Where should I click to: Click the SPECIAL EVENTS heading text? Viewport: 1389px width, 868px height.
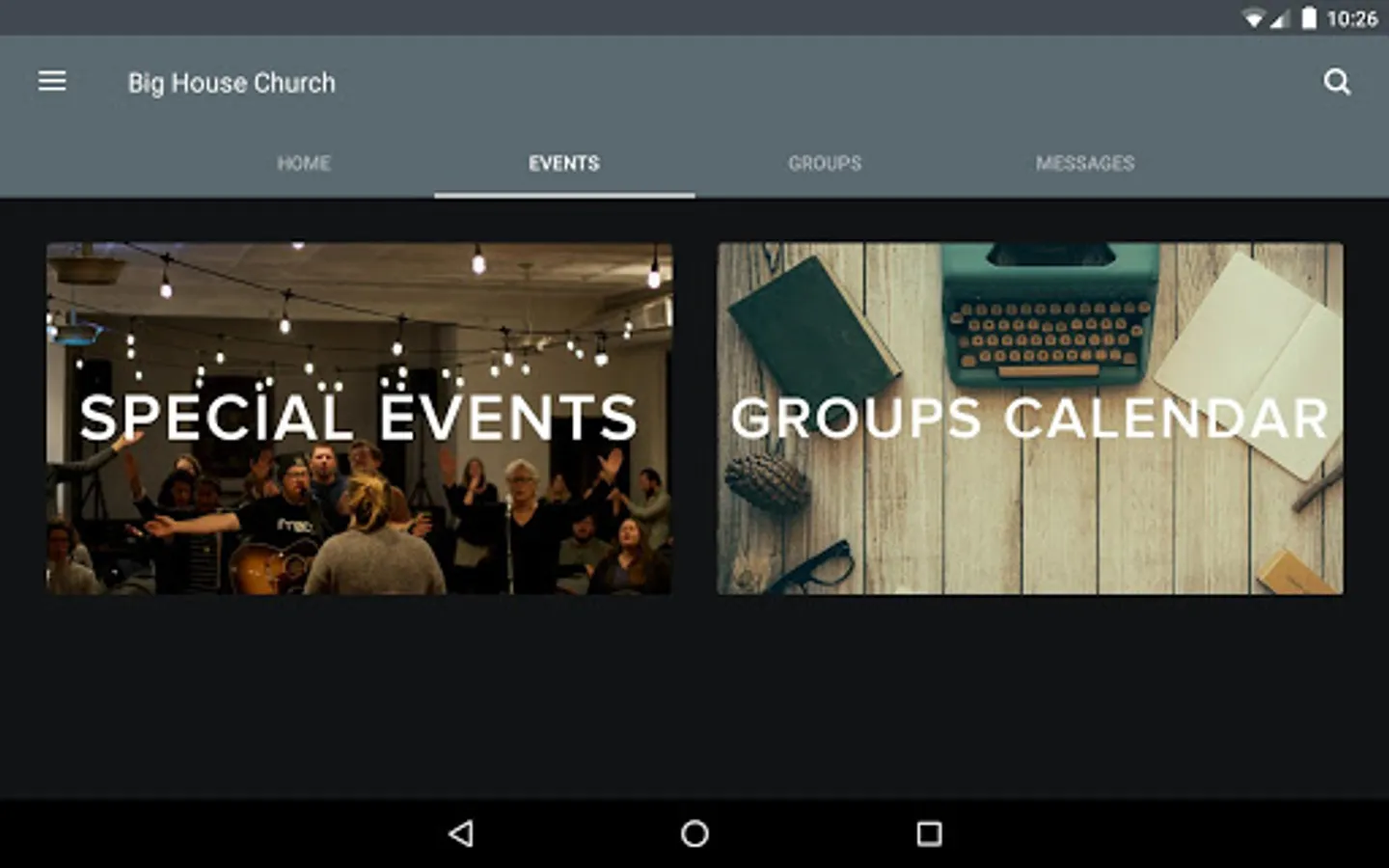(359, 418)
